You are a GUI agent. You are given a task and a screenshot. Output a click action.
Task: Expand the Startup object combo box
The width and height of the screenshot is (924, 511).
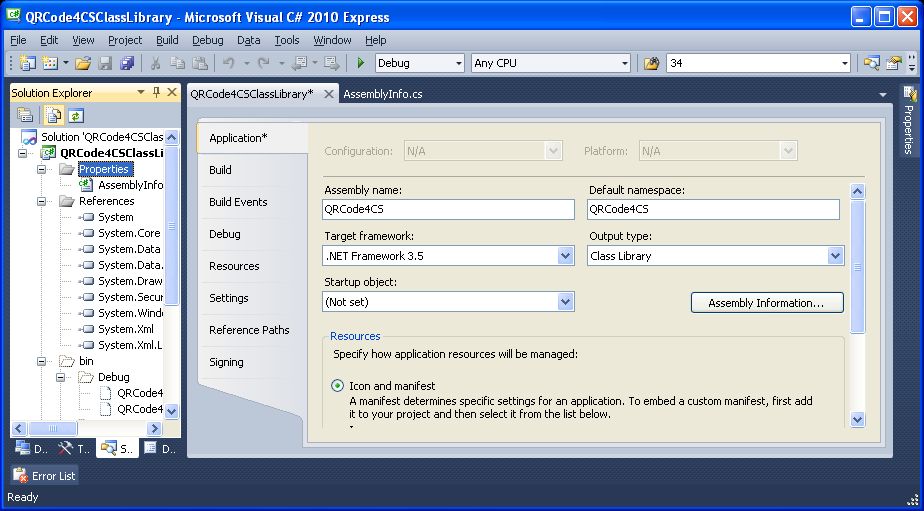pyautogui.click(x=566, y=302)
